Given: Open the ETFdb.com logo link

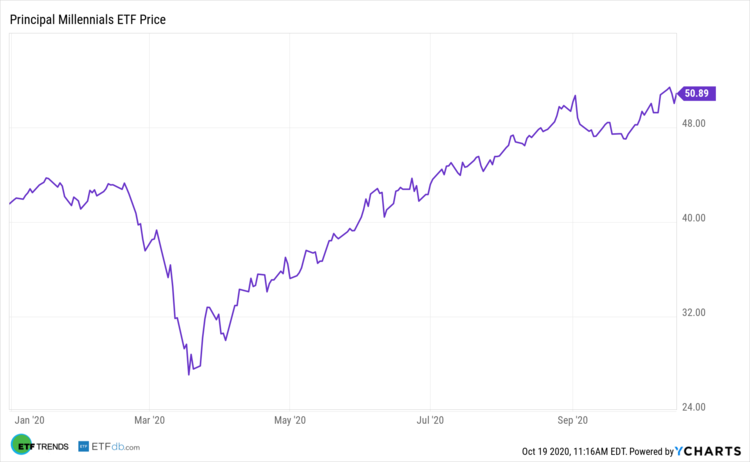Looking at the screenshot, I should [x=110, y=446].
